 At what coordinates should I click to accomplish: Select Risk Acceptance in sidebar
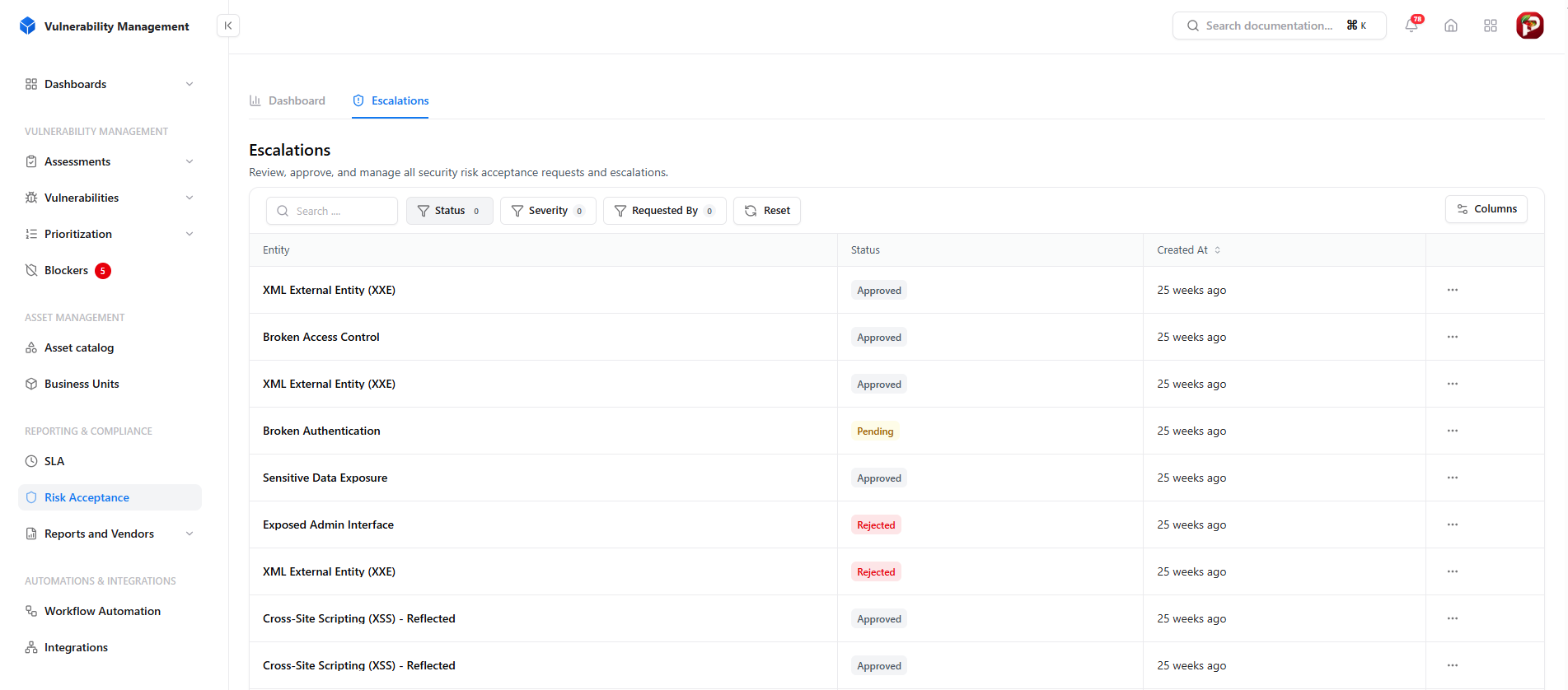[110, 497]
